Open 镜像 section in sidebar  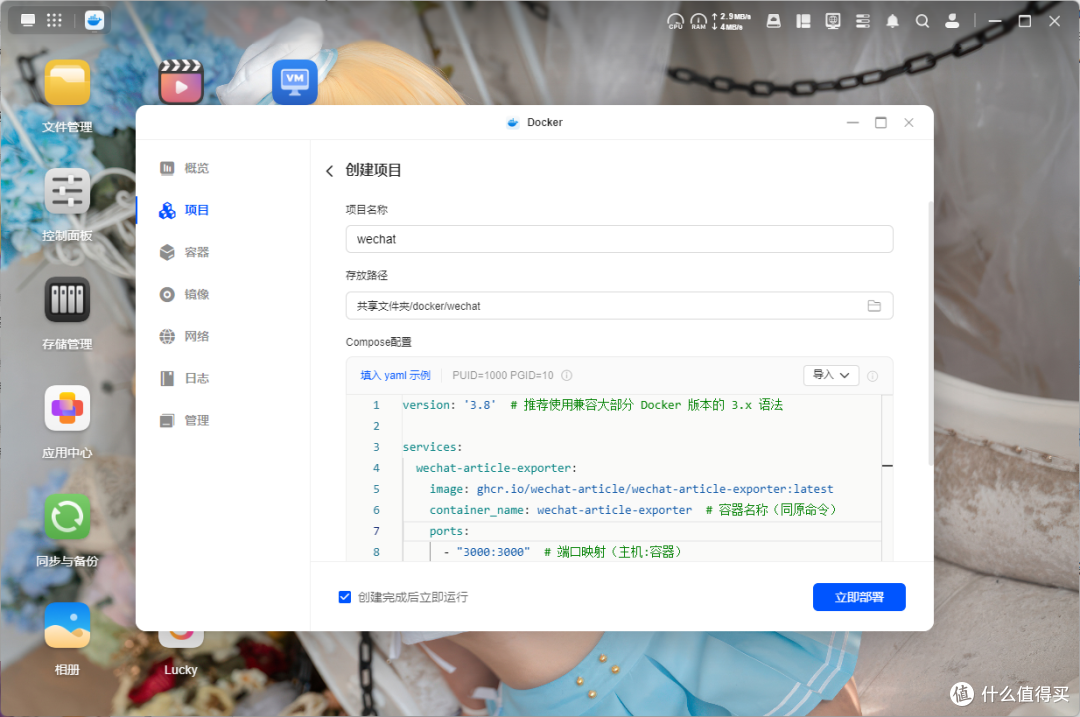click(x=185, y=294)
